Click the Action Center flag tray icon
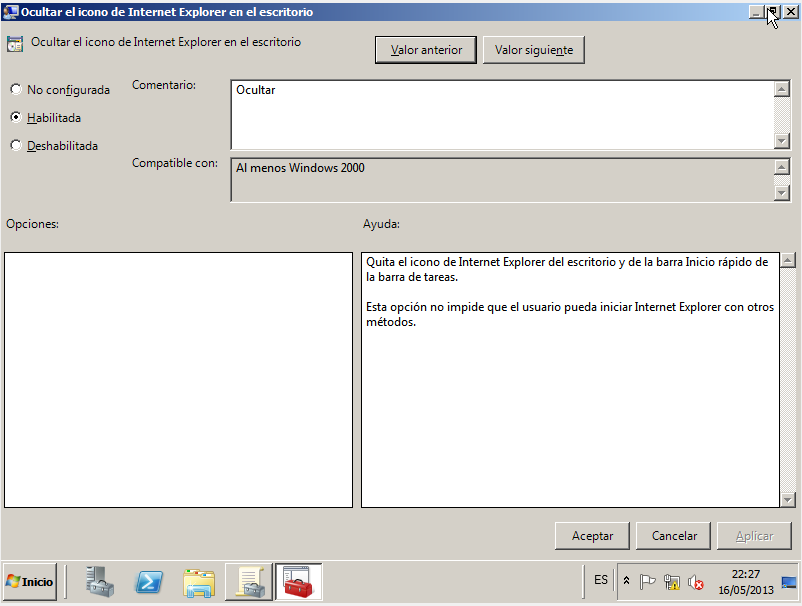The width and height of the screenshot is (802, 606). tap(647, 581)
